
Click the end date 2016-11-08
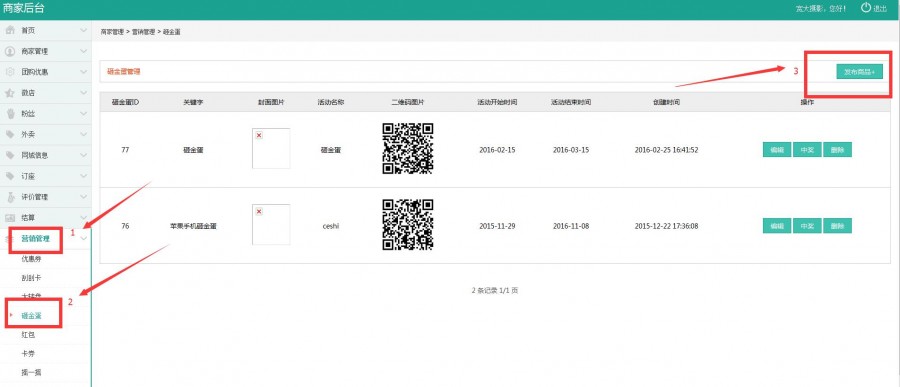[x=571, y=226]
